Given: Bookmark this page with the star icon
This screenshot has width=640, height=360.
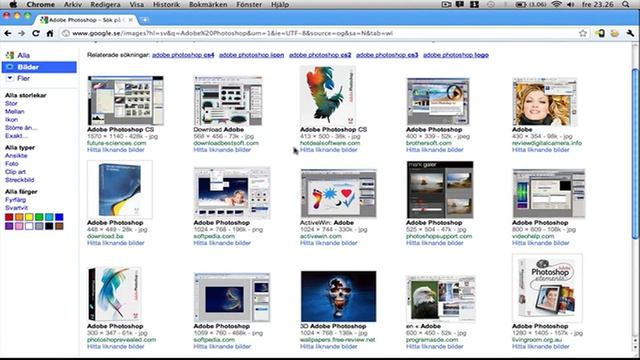Looking at the screenshot, I should tap(583, 33).
